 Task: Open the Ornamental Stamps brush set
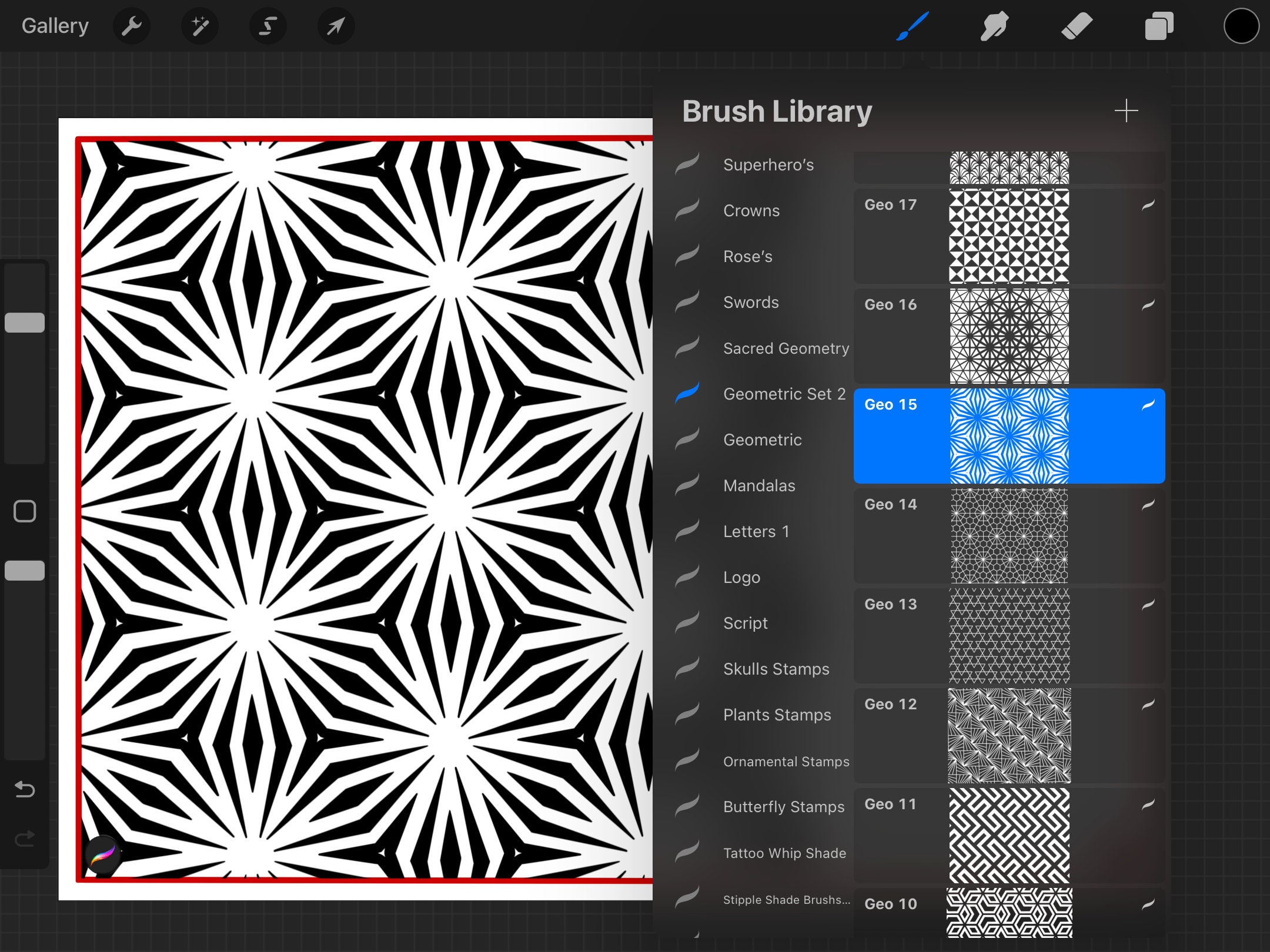[786, 761]
